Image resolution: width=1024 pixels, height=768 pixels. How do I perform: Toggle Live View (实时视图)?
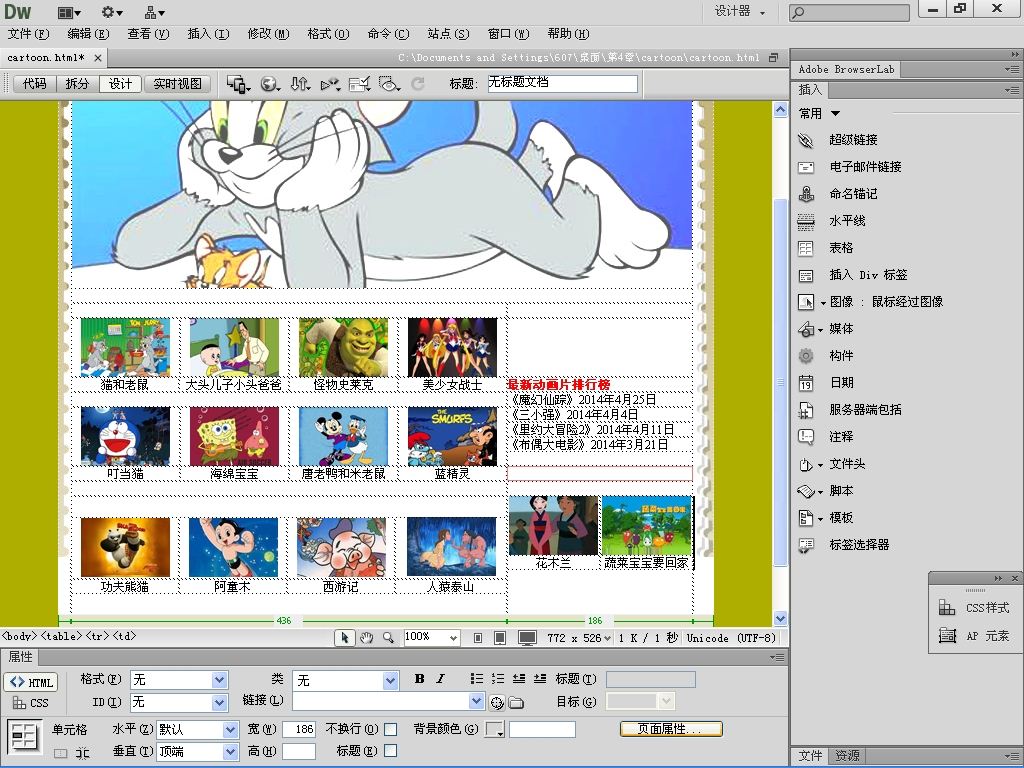pos(178,84)
